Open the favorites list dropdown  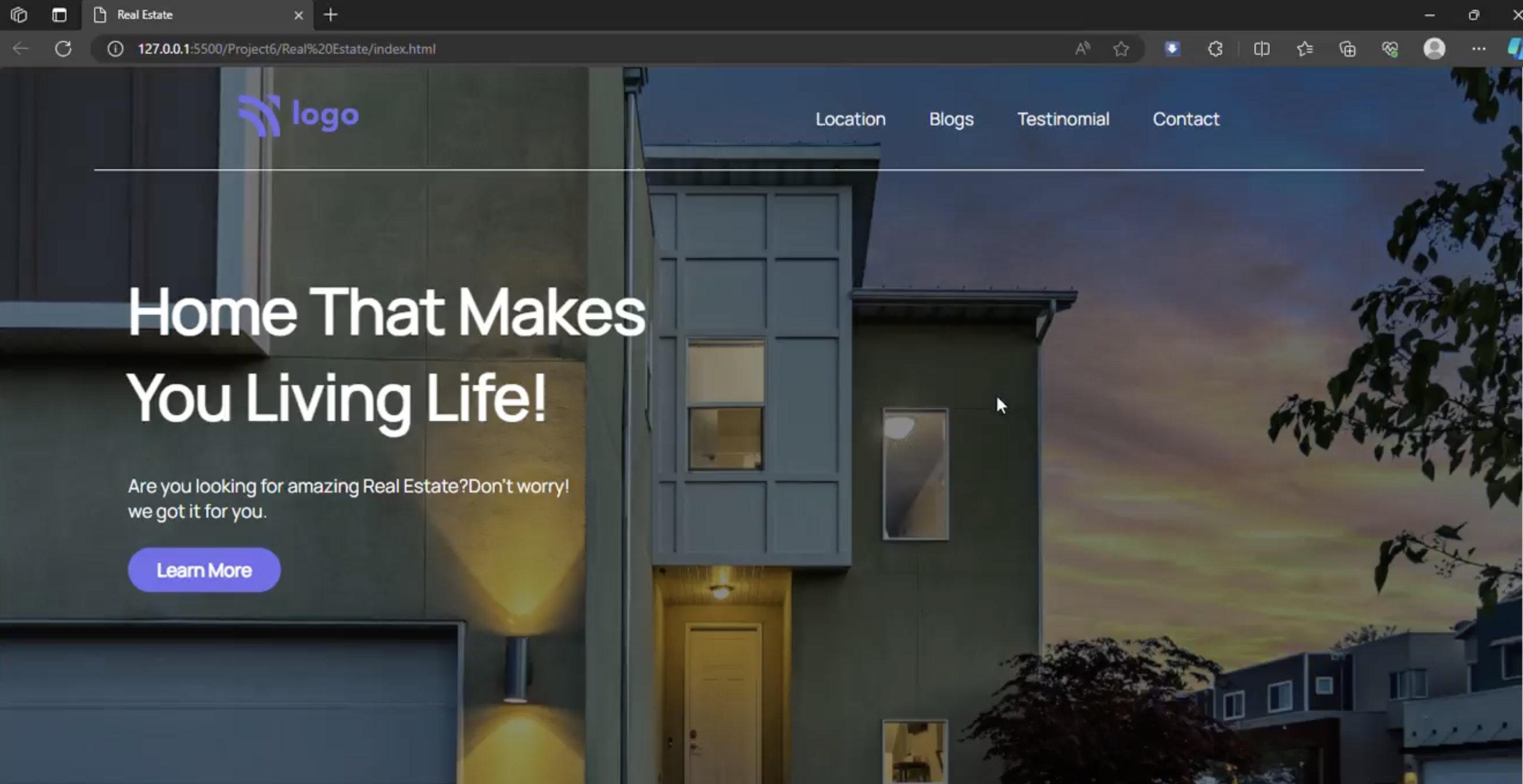[x=1304, y=48]
